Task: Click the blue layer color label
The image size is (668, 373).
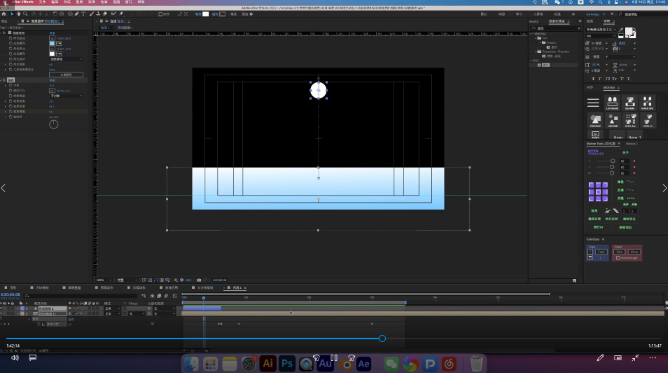Action: 22,308
